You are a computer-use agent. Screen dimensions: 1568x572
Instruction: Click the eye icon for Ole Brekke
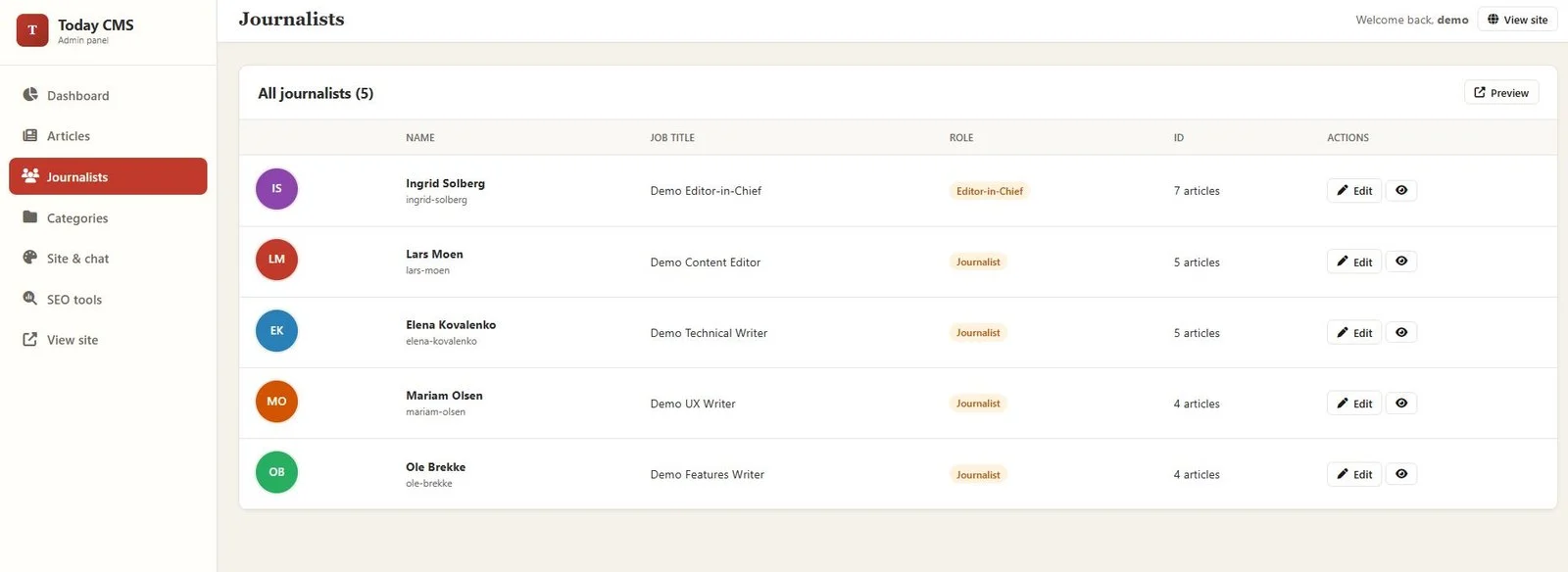coord(1401,474)
